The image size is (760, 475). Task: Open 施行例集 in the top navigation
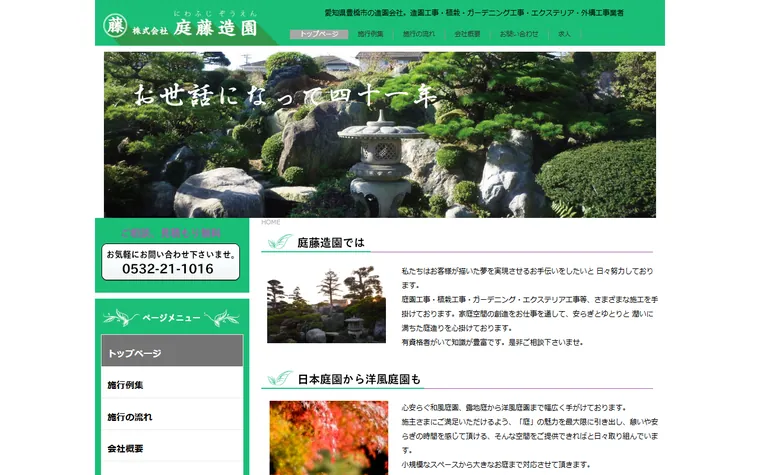(370, 34)
